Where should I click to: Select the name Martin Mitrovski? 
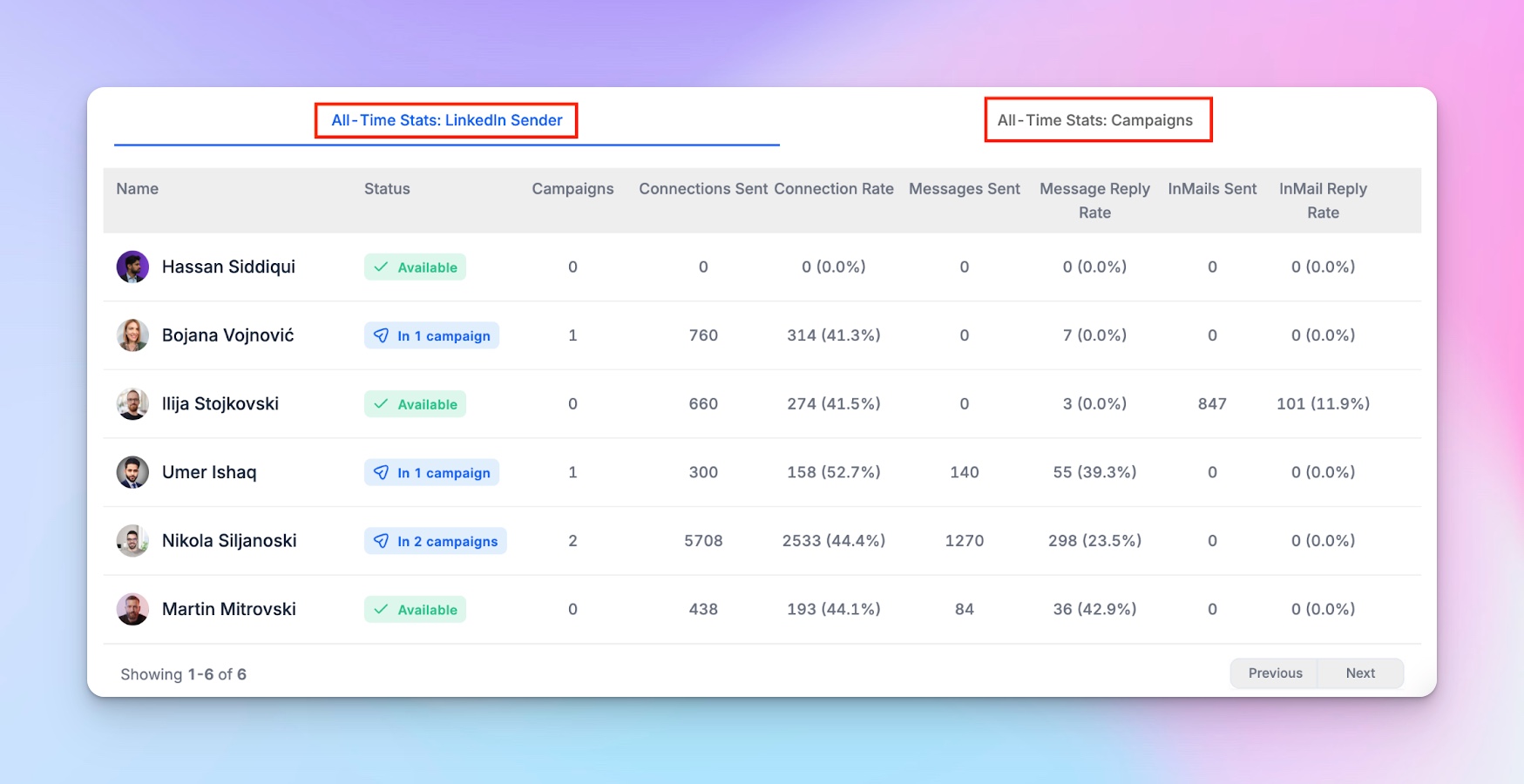229,609
